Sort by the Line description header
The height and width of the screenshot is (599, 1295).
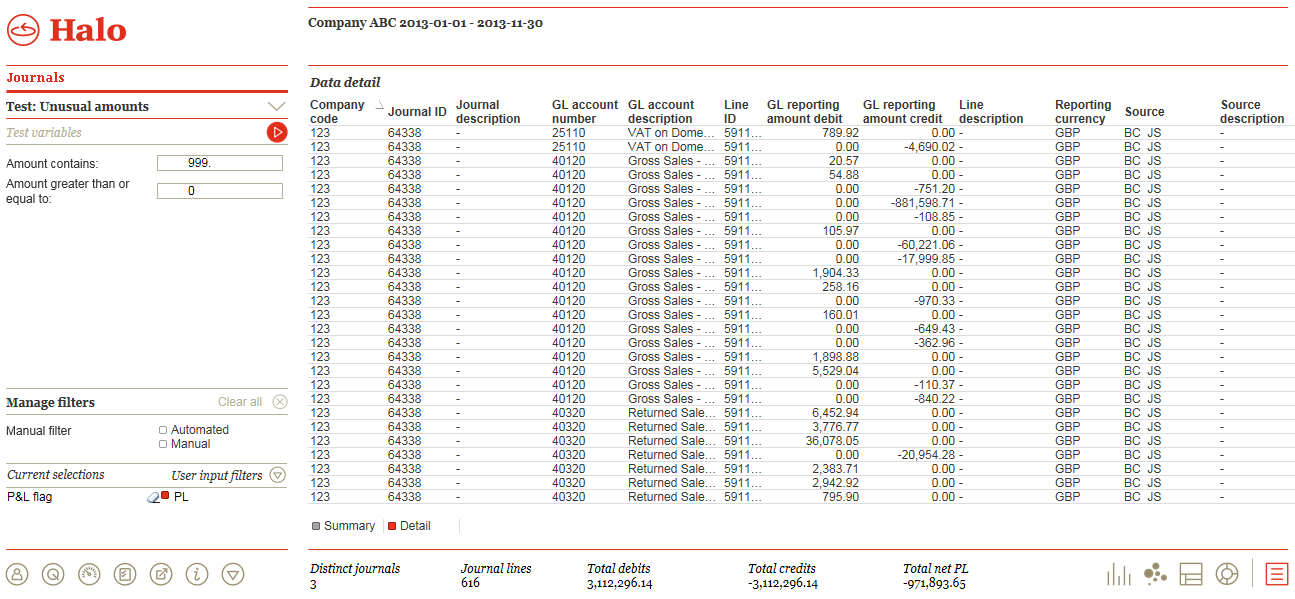coord(991,112)
